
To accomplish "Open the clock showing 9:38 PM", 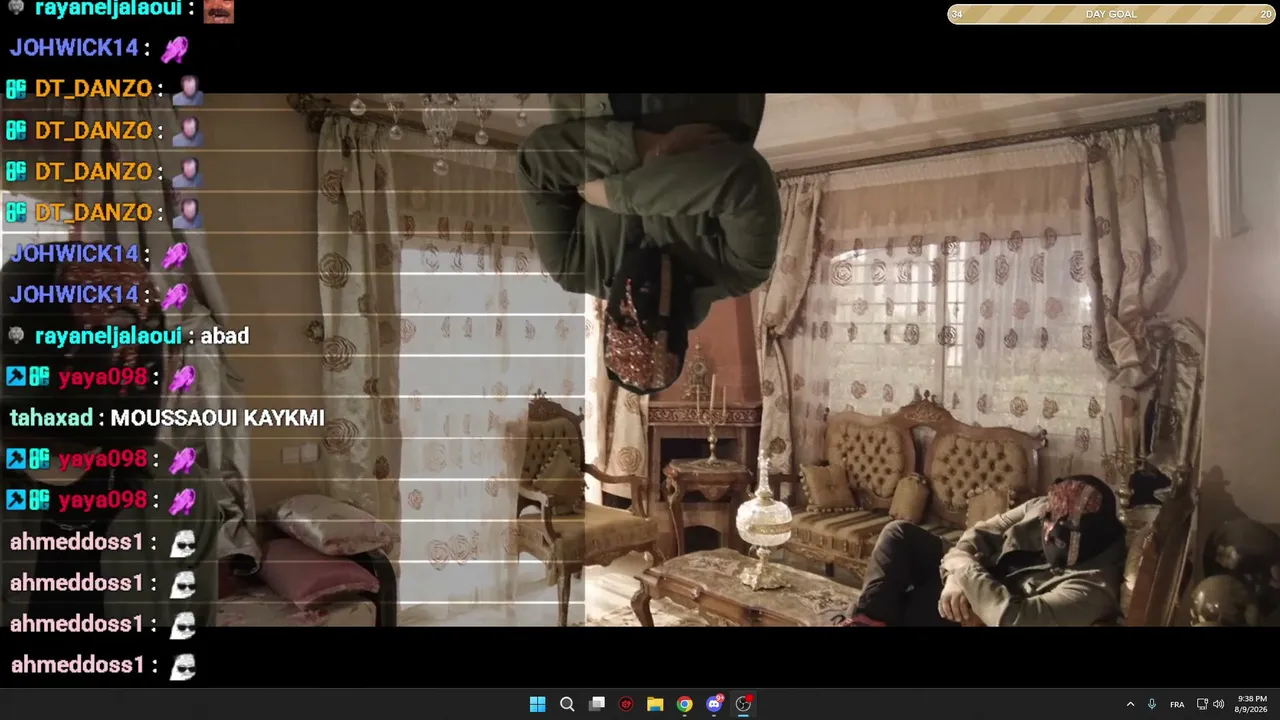I will [1252, 704].
